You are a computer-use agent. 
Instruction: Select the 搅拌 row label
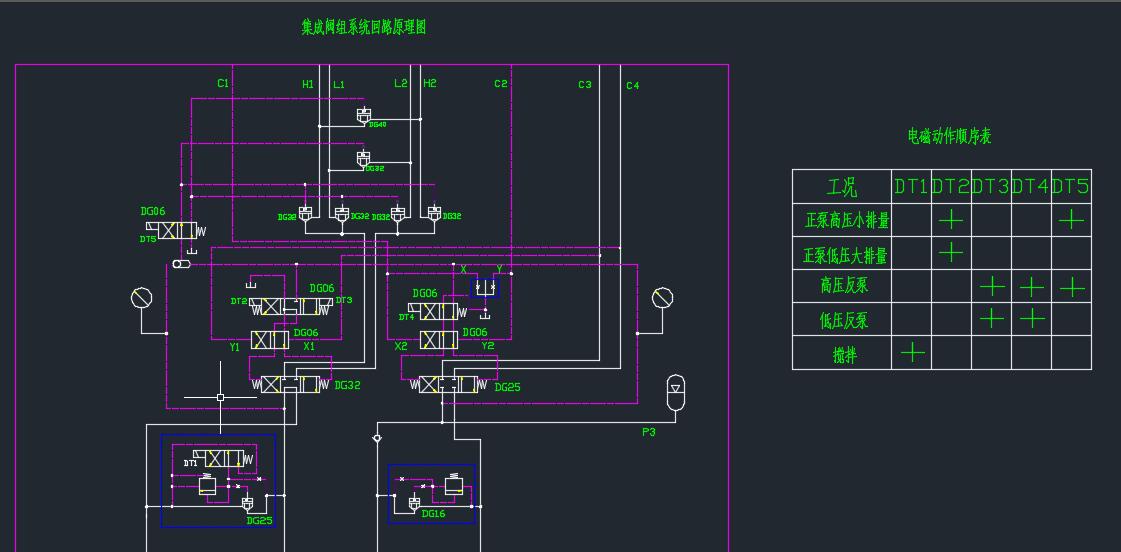click(x=844, y=354)
